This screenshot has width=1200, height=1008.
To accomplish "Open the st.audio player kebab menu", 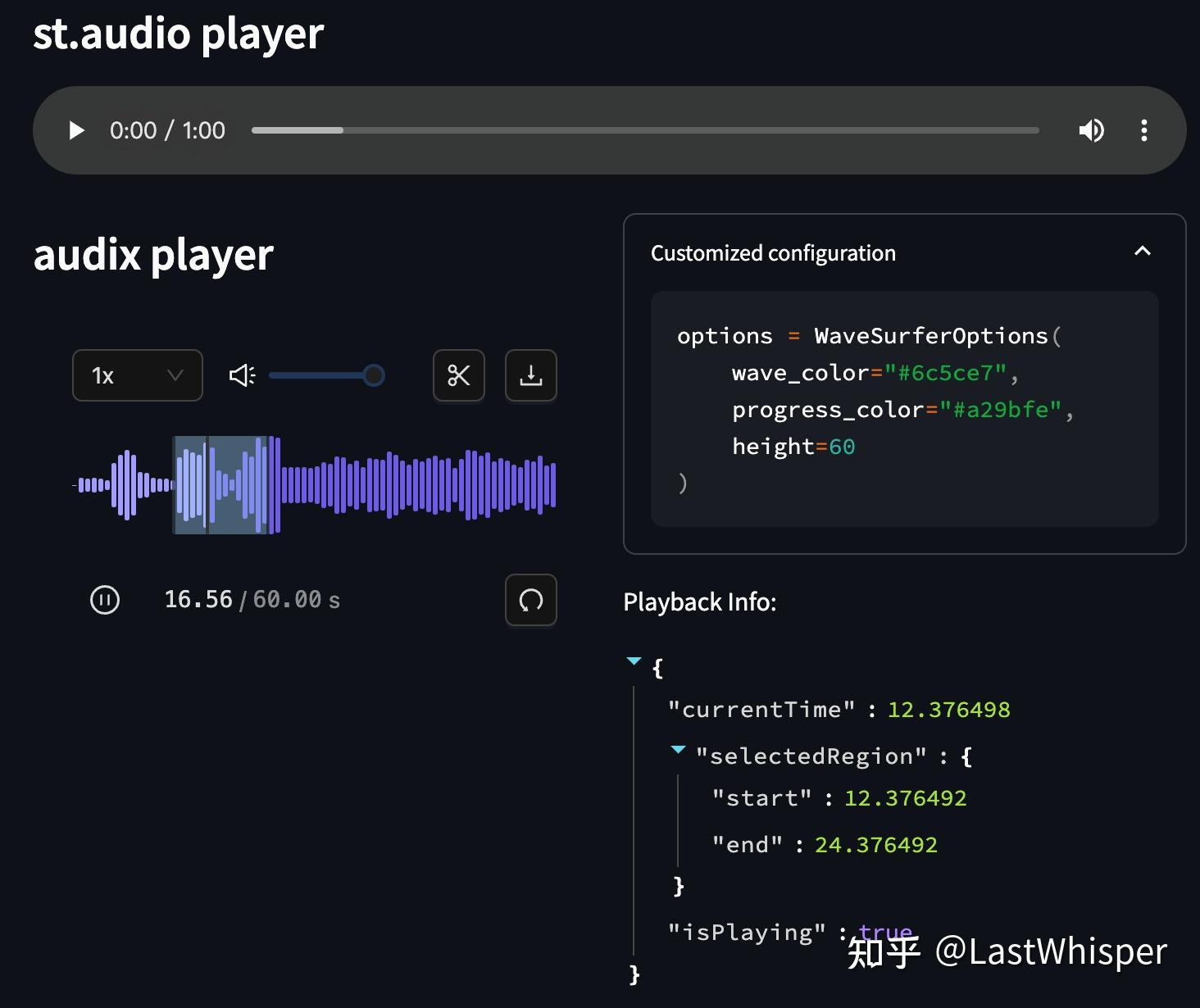I will [x=1144, y=129].
